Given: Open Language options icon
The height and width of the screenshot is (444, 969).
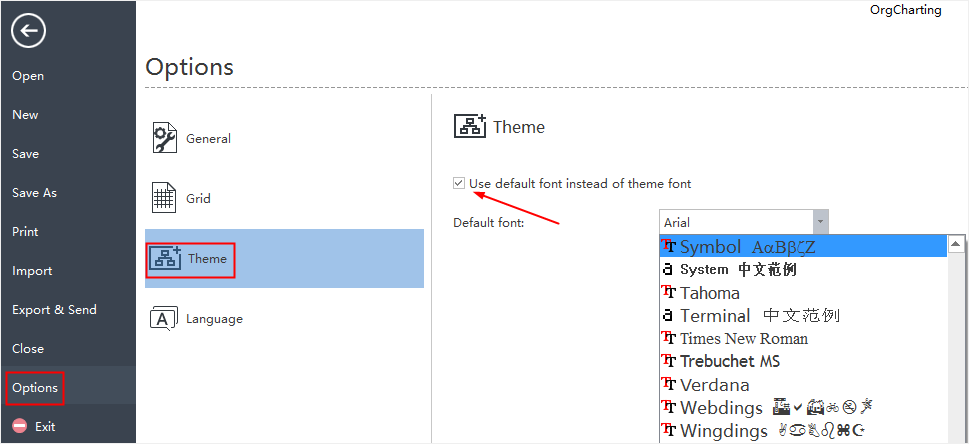Looking at the screenshot, I should (x=164, y=318).
